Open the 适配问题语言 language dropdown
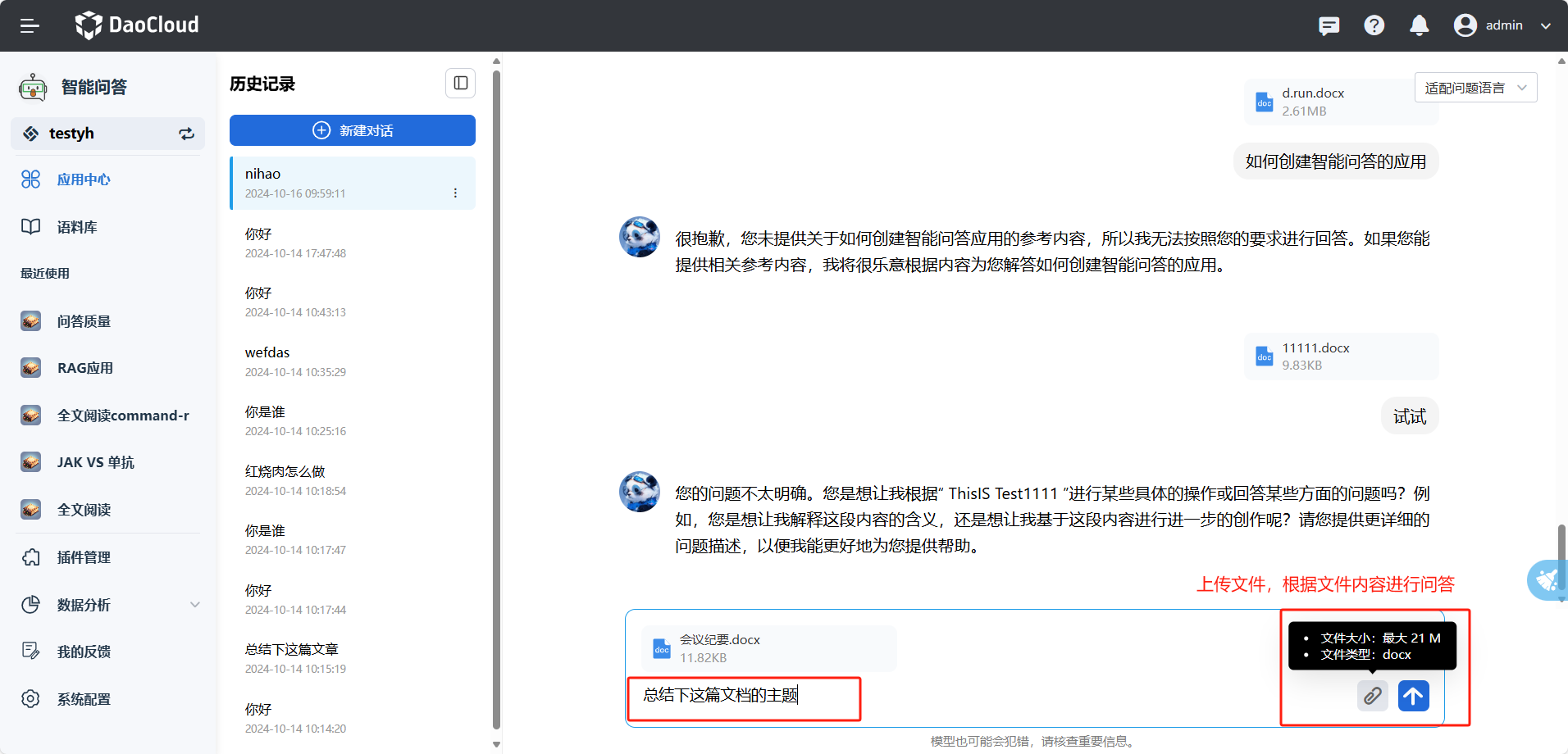This screenshot has width=1568, height=754. tap(1475, 88)
